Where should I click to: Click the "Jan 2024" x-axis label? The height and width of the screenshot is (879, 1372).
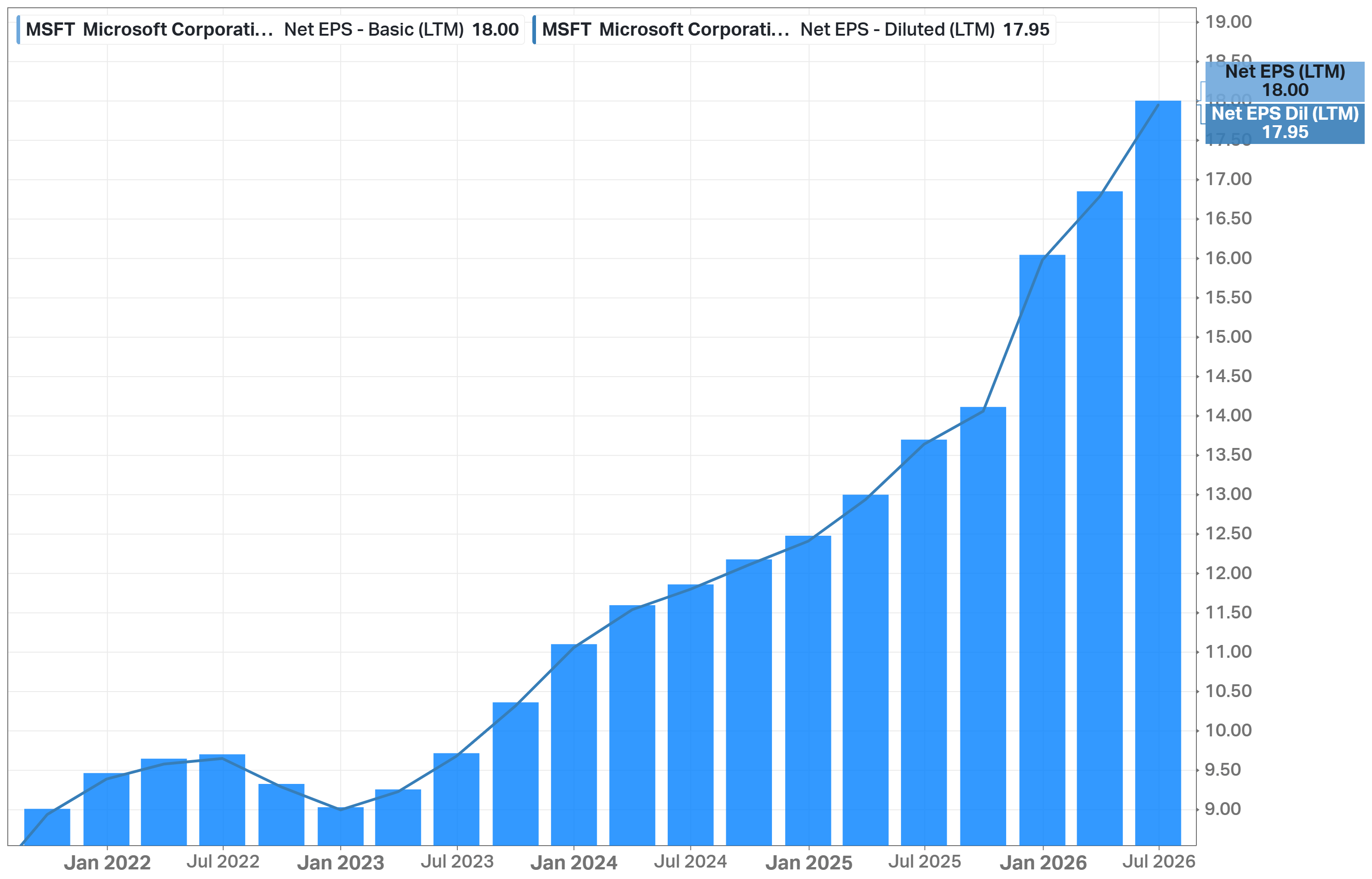click(x=574, y=863)
